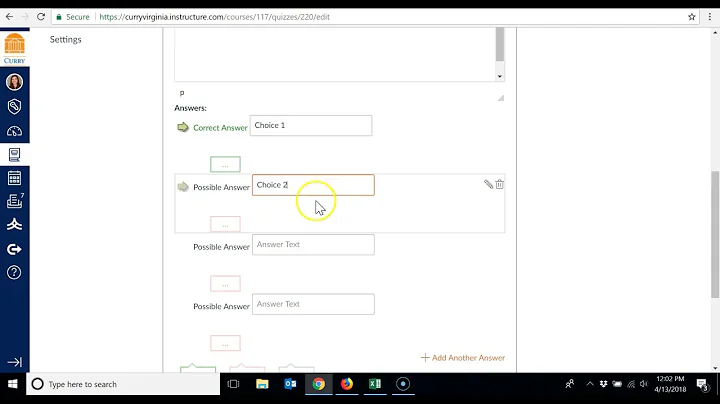720x404 pixels.
Task: Click the editor resize handle corner
Action: (x=501, y=98)
